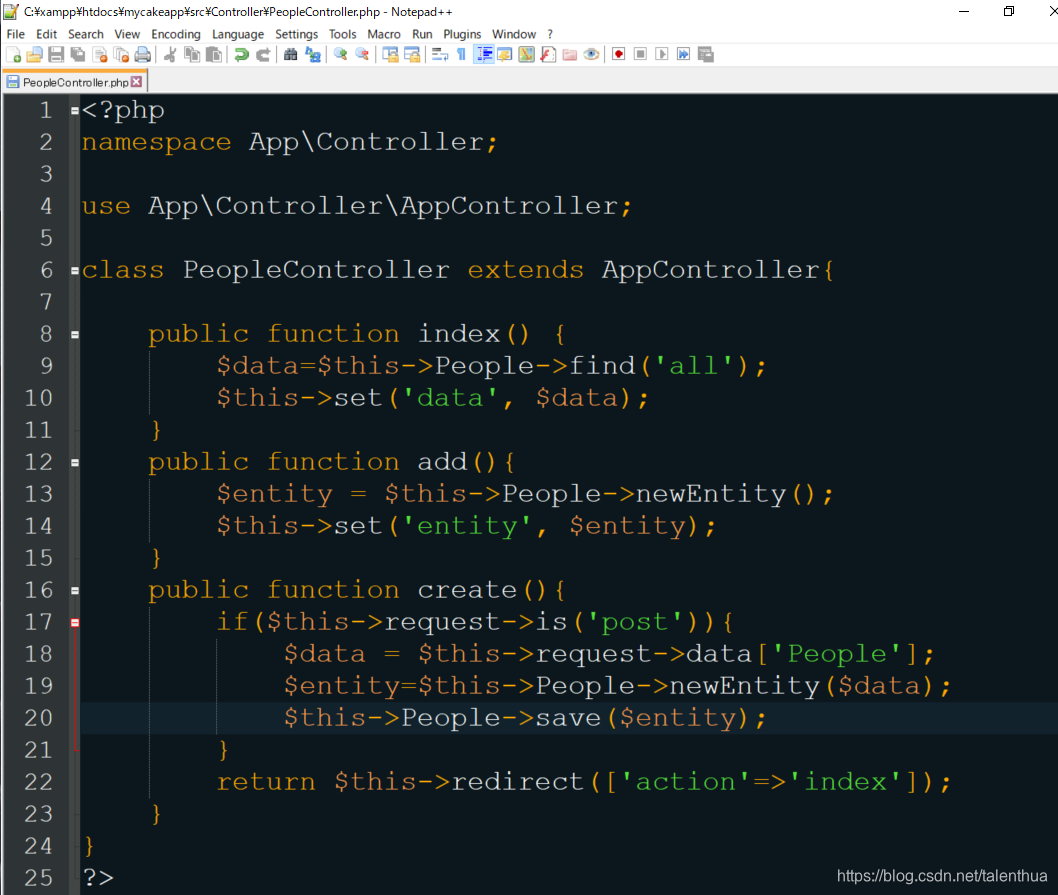The image size is (1058, 895).
Task: Toggle Show All Characters display
Action: (460, 54)
